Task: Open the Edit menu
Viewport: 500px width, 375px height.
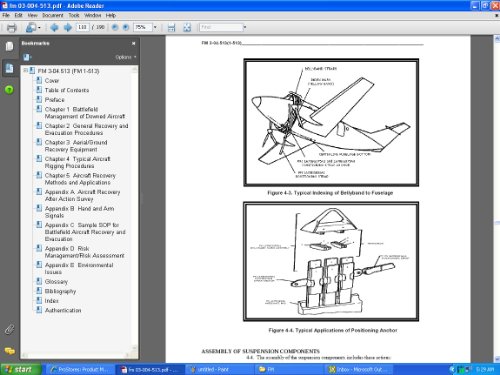Action: coord(18,15)
